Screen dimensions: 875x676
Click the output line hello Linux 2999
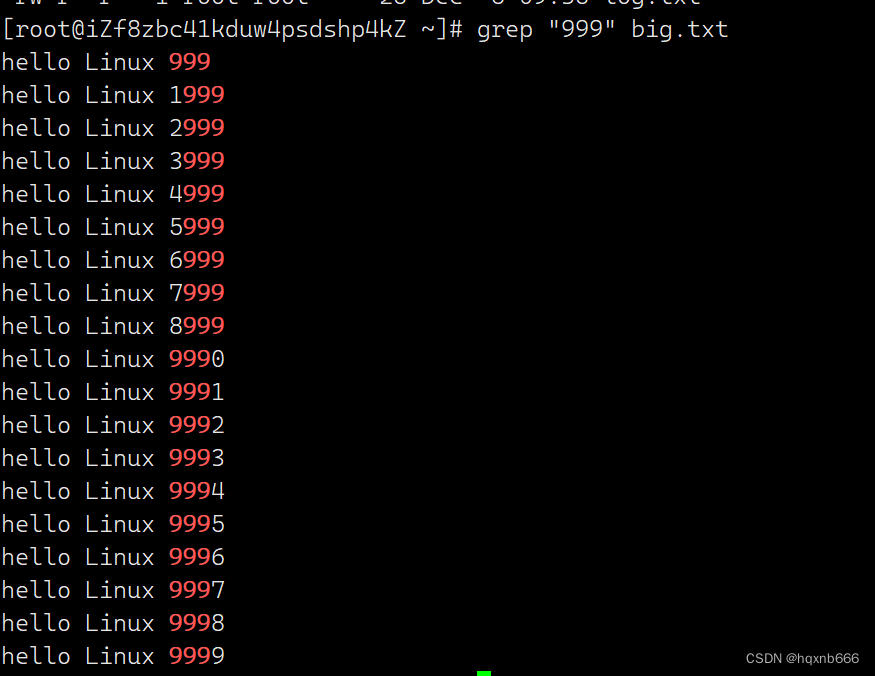click(113, 128)
